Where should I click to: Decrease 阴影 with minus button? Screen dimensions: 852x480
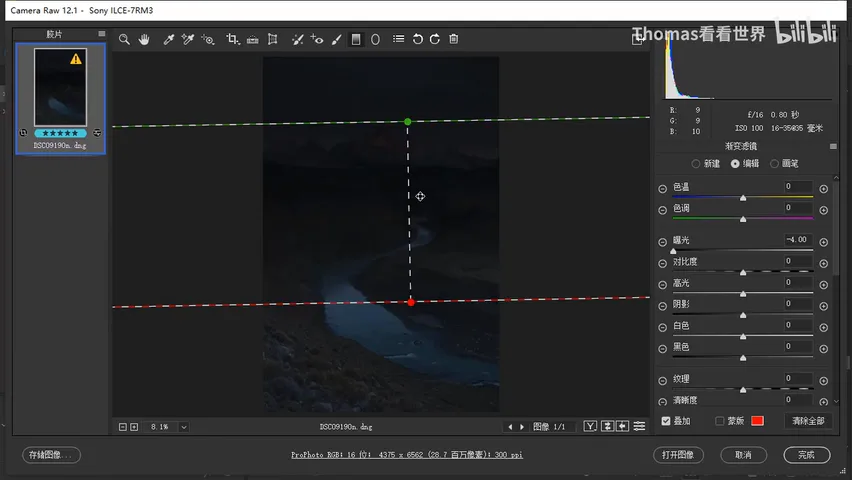point(662,306)
